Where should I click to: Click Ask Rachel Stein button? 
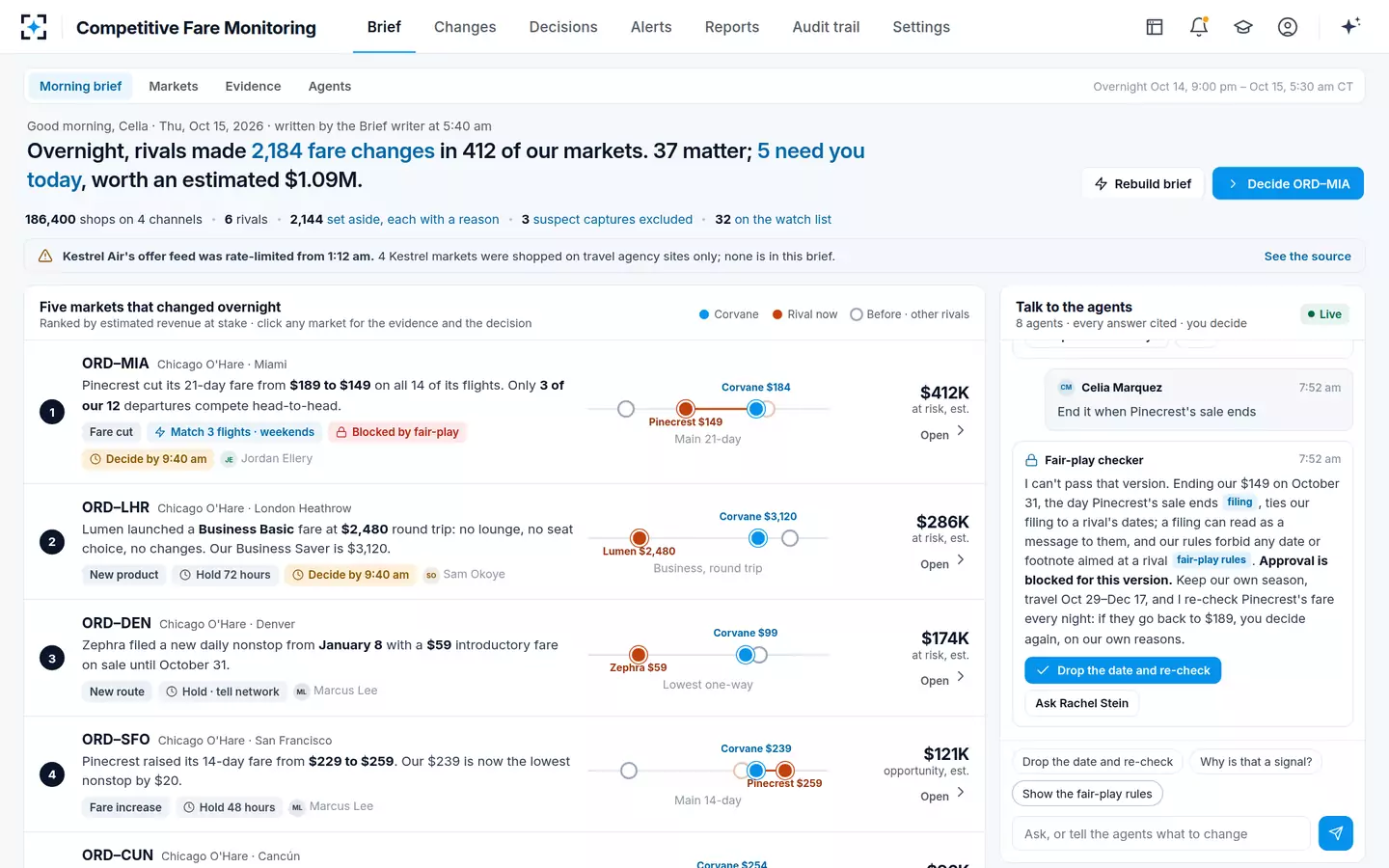pyautogui.click(x=1081, y=703)
